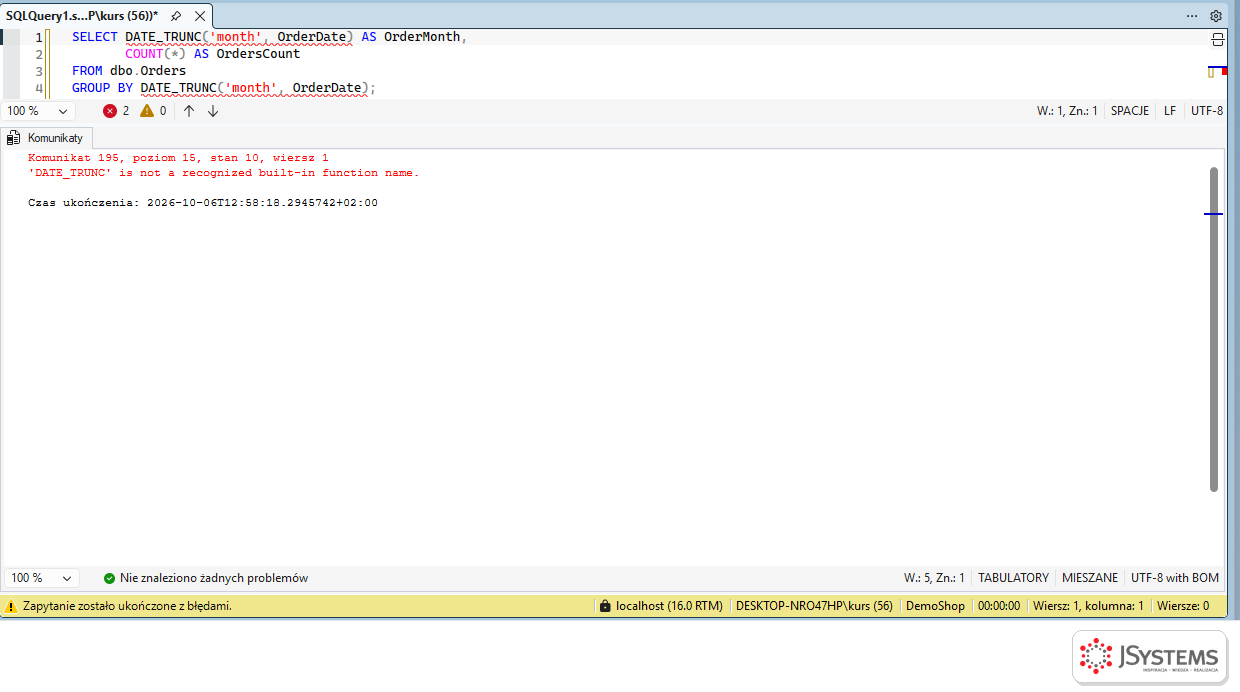Click 'Wiersz: 1, kolumna: 1' status entry
This screenshot has height=692, width=1240.
pyautogui.click(x=1088, y=606)
